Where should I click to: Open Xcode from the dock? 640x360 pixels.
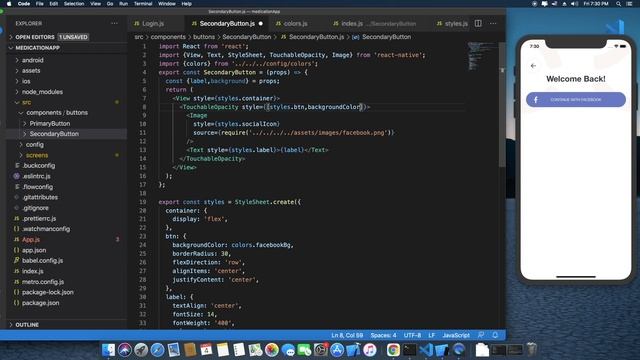pyautogui.click(x=353, y=350)
